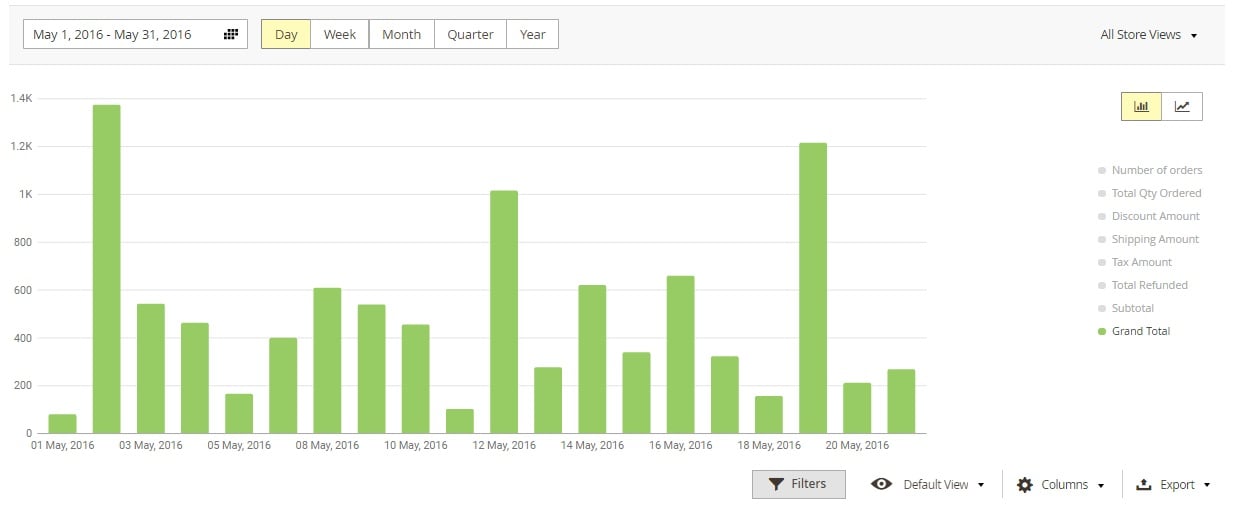Screen dimensions: 1235x511
Task: Select the Week period tab
Action: tap(340, 34)
